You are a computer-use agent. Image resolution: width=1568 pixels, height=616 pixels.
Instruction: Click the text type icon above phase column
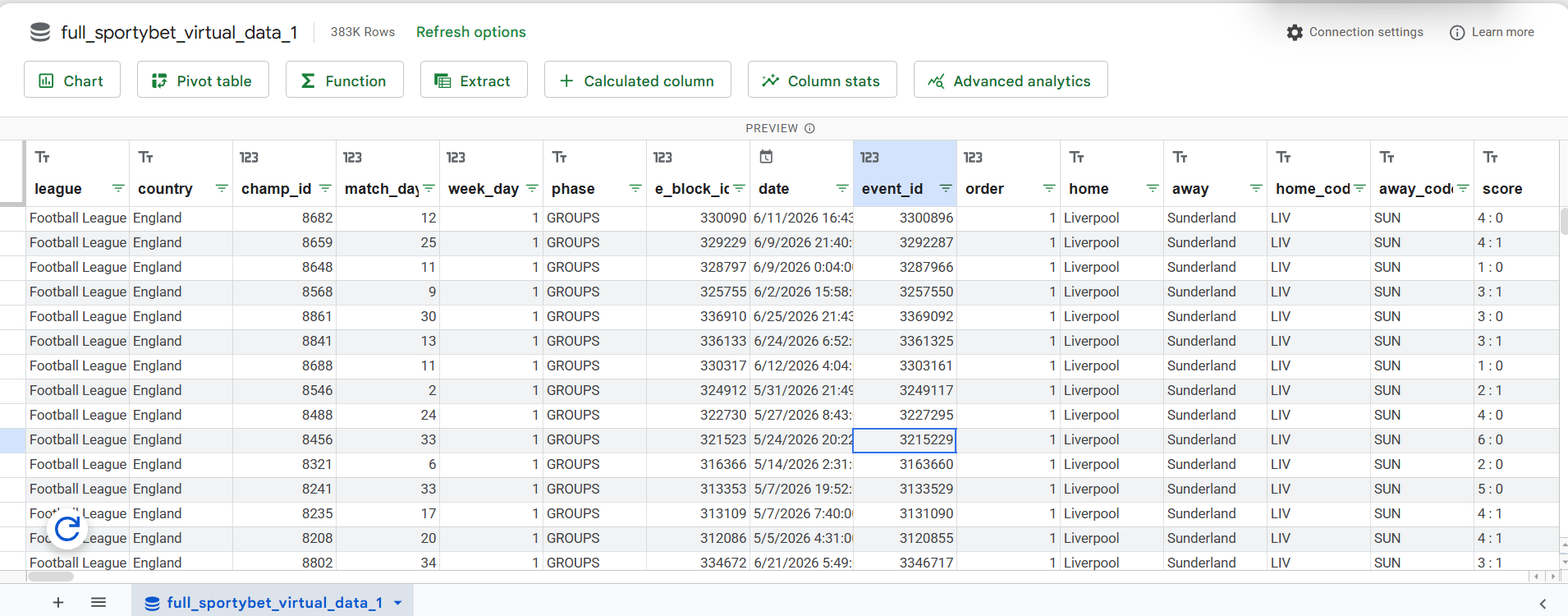(x=560, y=157)
